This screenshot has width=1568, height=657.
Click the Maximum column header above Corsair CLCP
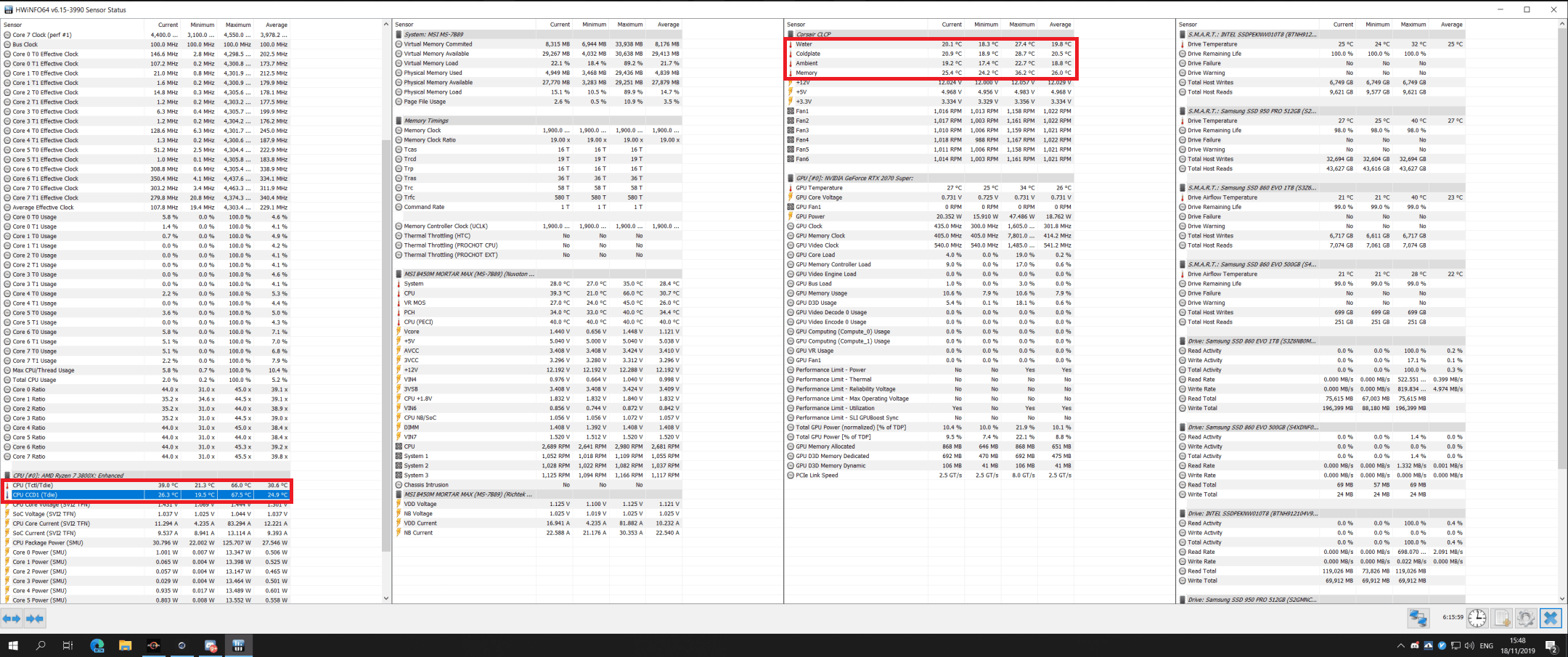tap(1021, 25)
